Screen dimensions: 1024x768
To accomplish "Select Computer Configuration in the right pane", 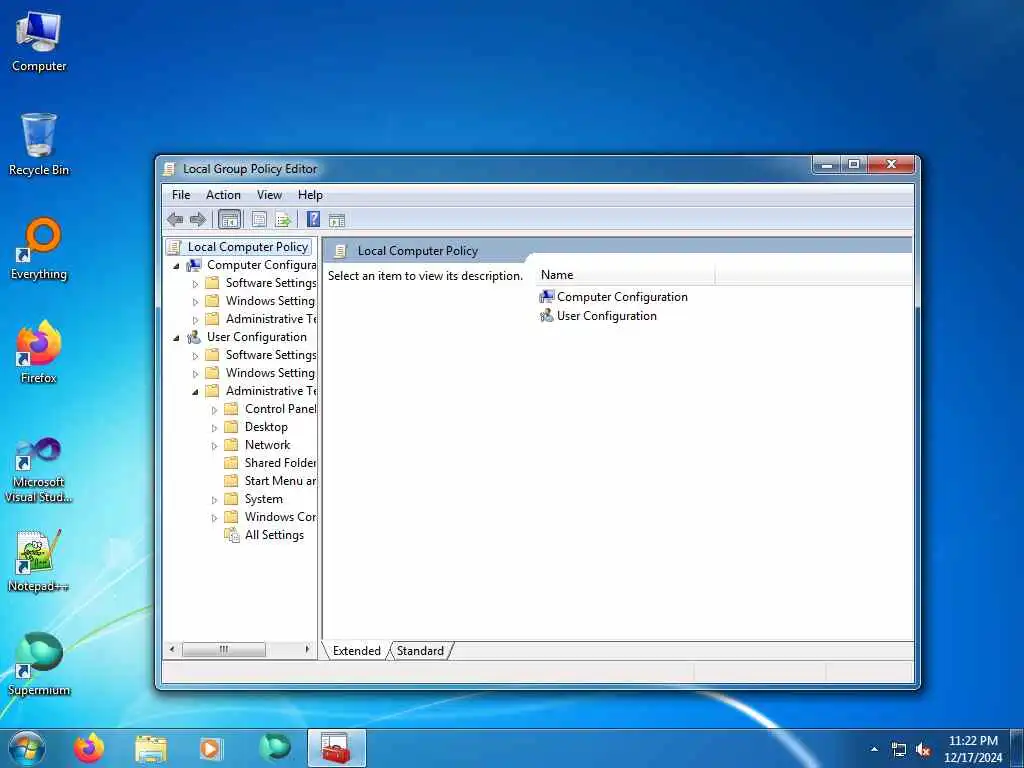I will (613, 296).
